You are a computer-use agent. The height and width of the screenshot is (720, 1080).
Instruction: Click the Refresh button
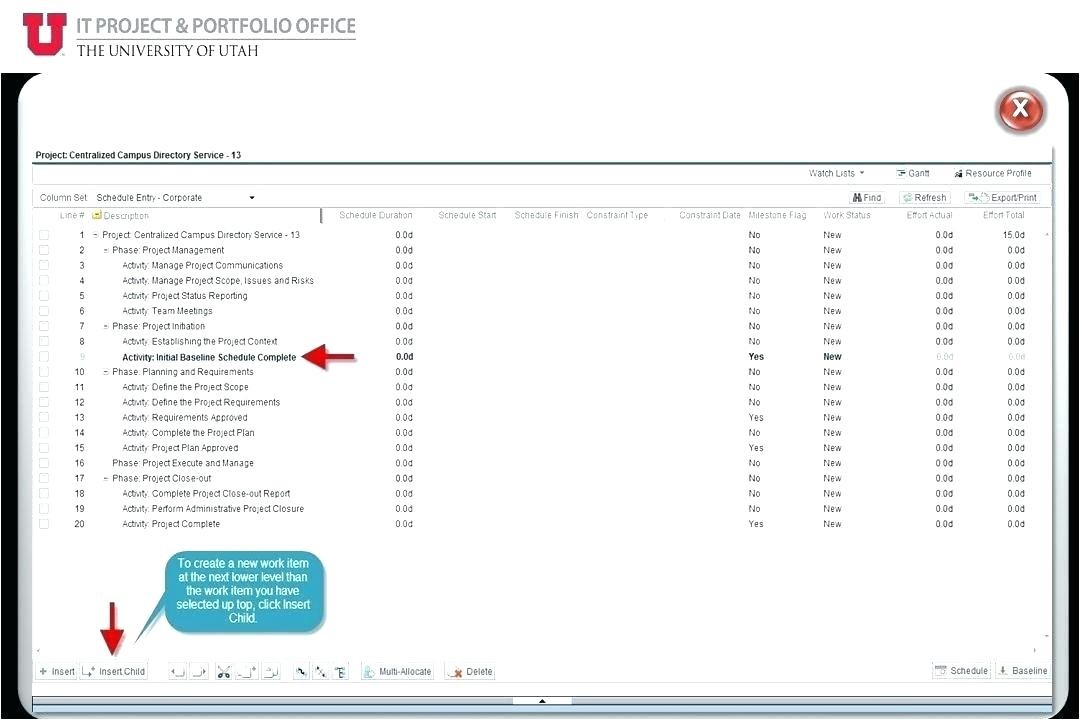(924, 198)
